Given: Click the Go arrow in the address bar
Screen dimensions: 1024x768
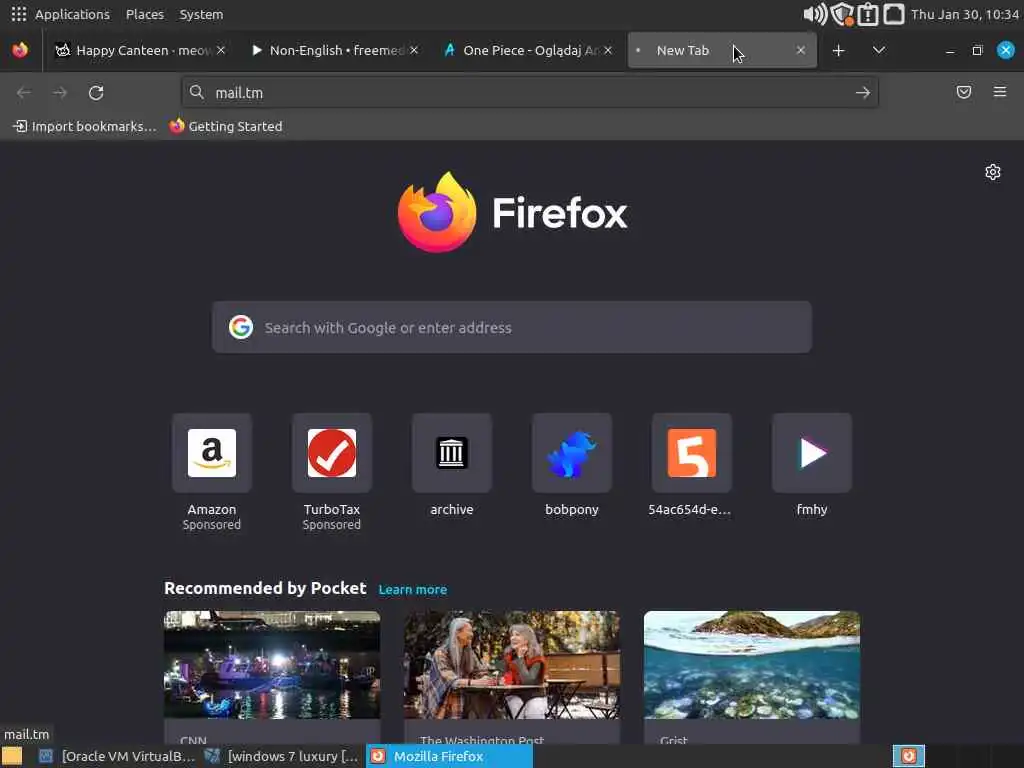Looking at the screenshot, I should coord(863,93).
